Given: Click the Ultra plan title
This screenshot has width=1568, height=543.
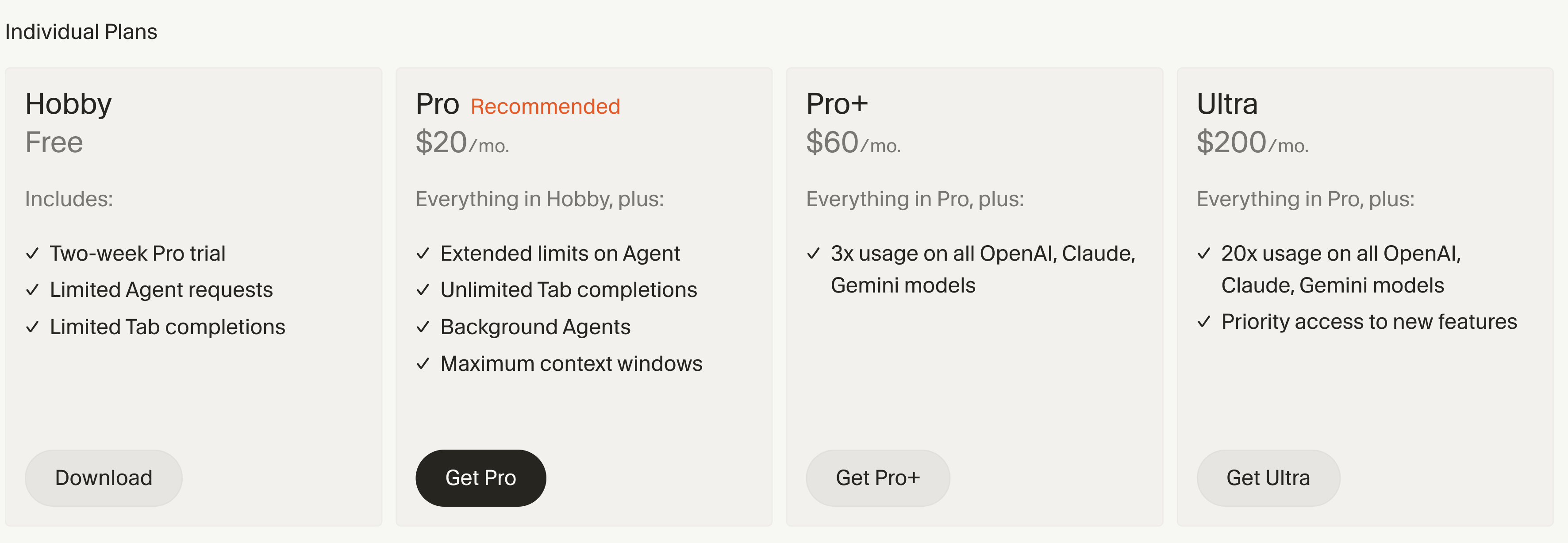Looking at the screenshot, I should pos(1227,104).
